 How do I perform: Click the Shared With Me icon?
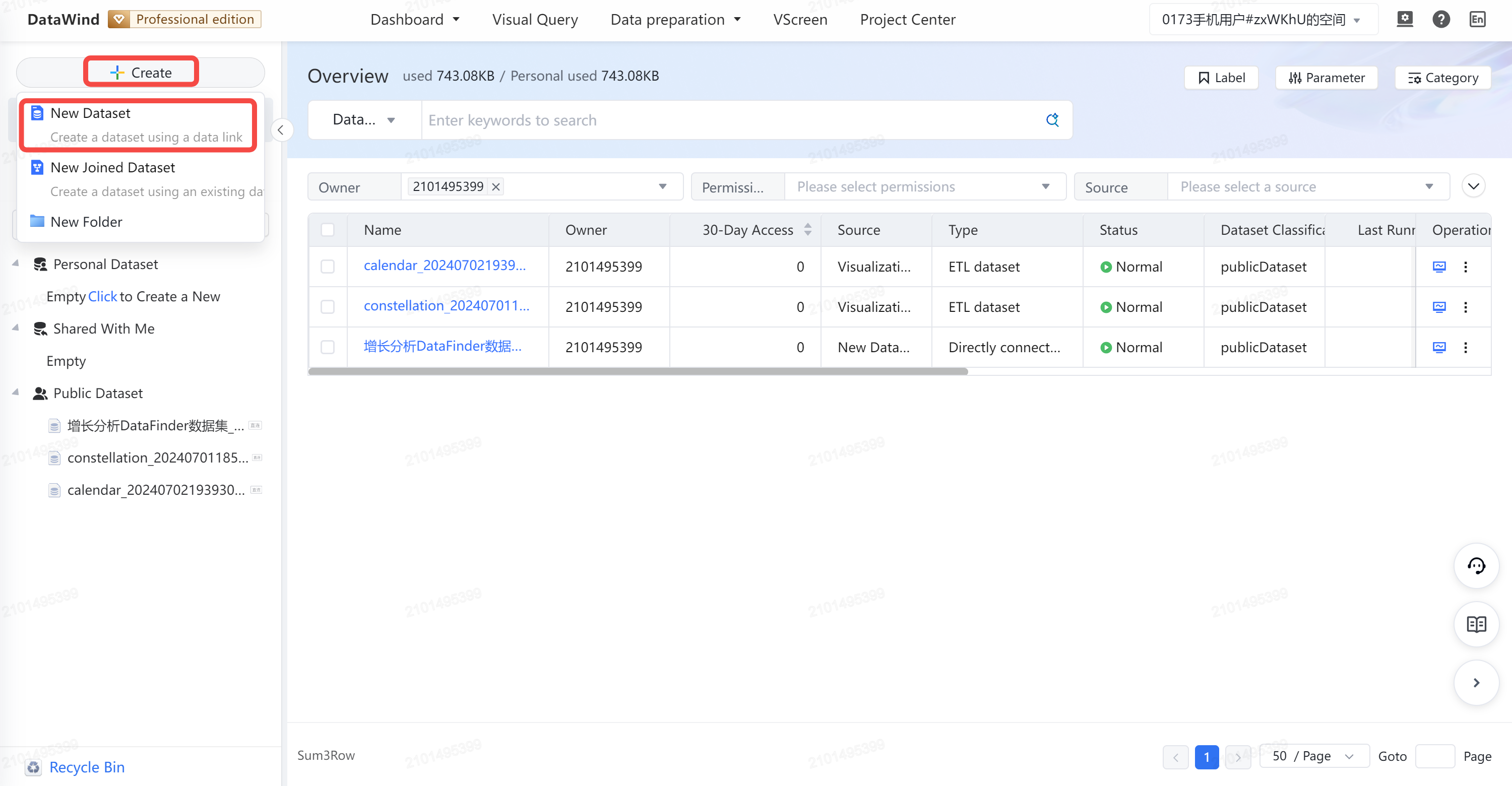pos(40,329)
